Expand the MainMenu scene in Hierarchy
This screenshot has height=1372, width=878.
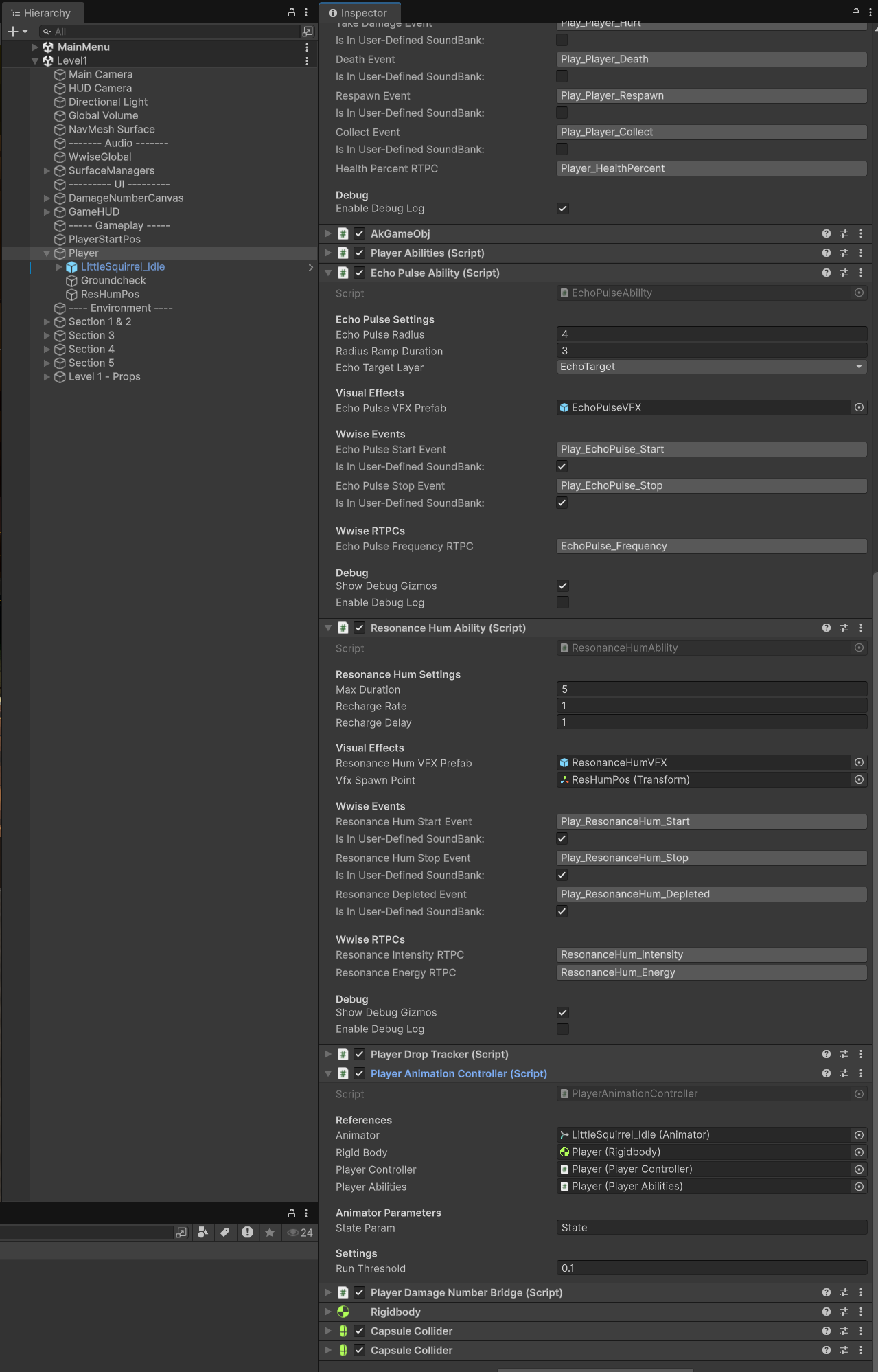(x=35, y=47)
